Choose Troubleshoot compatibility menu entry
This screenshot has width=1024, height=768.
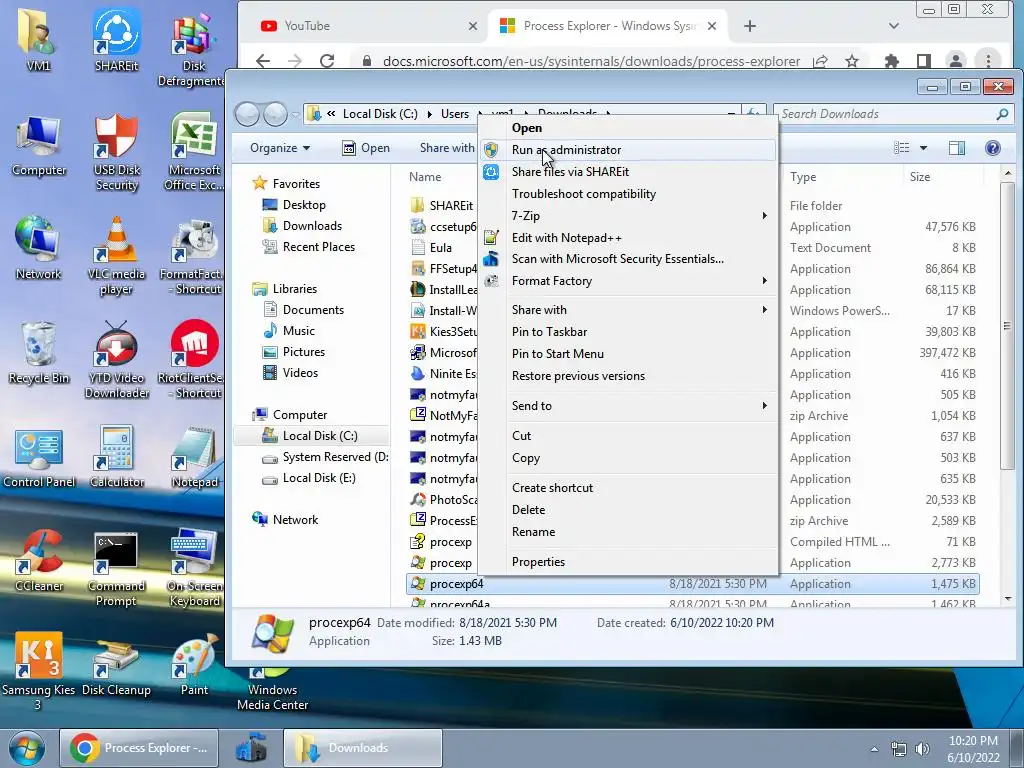pos(627,194)
